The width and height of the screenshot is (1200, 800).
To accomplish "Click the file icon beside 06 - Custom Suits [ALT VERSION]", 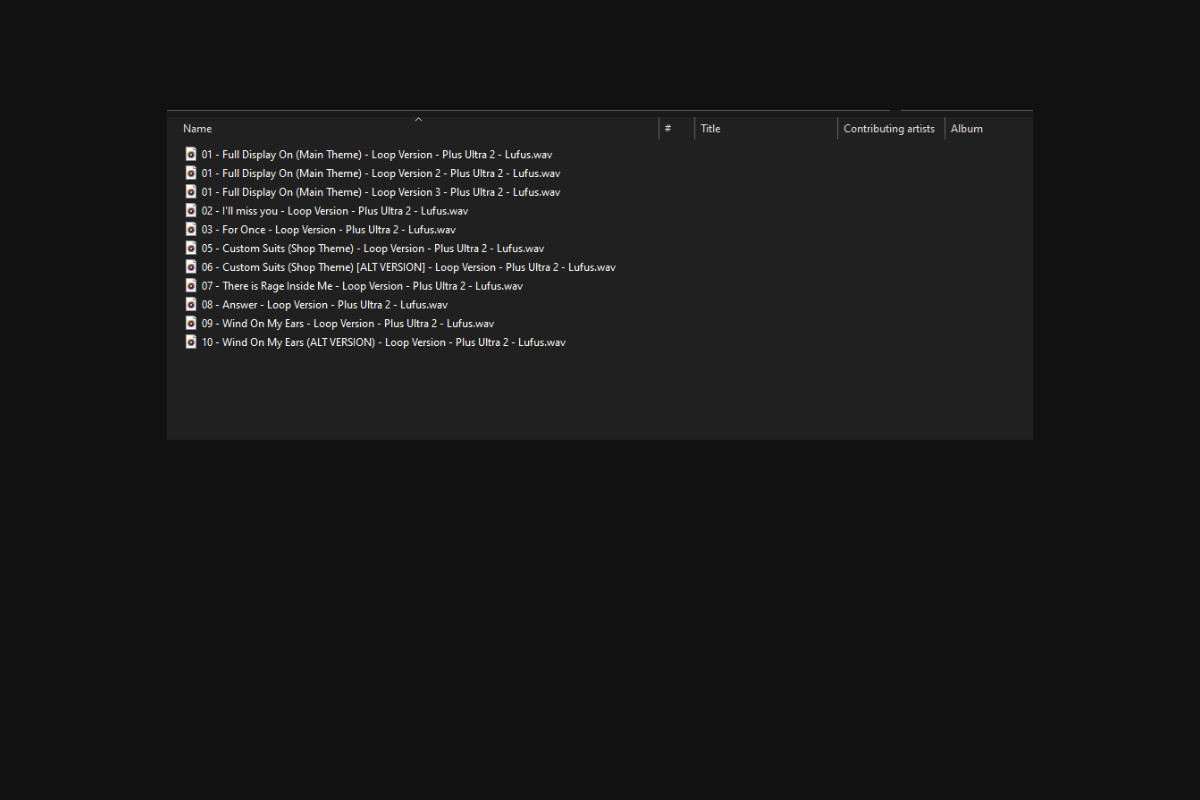I will point(191,267).
